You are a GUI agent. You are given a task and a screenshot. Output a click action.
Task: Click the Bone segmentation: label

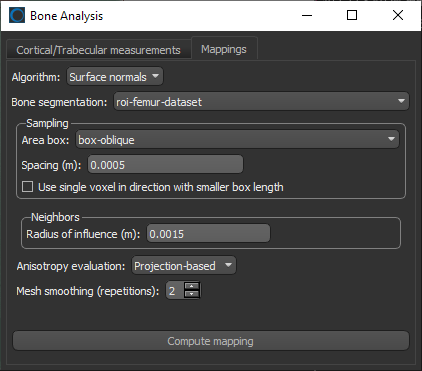pyautogui.click(x=59, y=102)
